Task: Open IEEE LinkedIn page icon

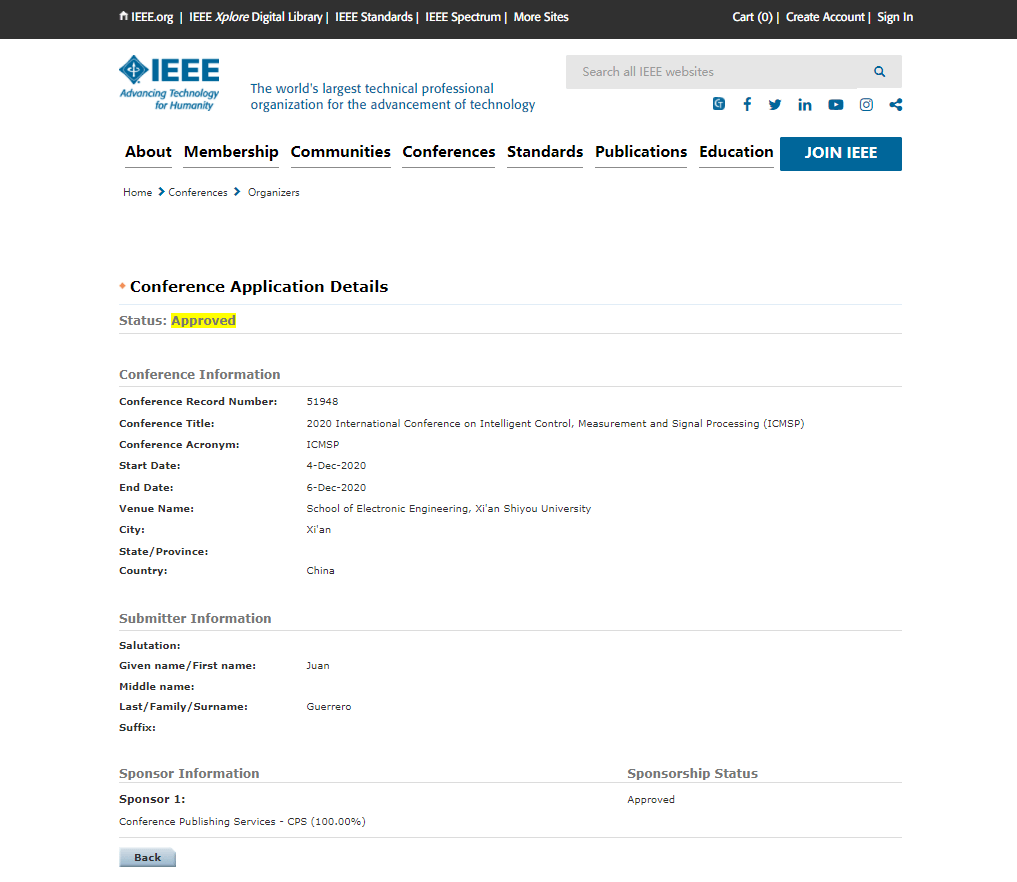Action: 805,104
